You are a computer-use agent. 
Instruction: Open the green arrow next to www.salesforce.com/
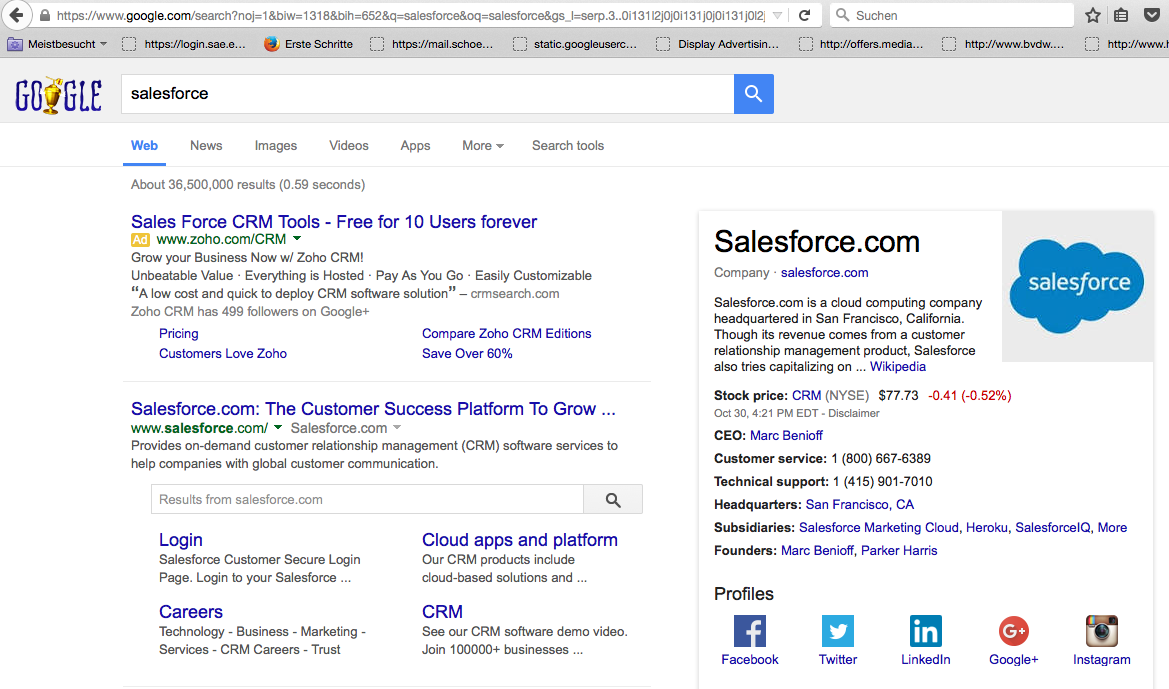[x=278, y=427]
